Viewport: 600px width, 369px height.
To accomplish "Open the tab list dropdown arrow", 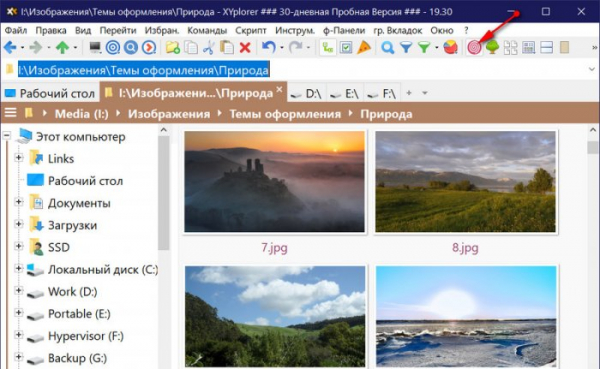I will [425, 93].
